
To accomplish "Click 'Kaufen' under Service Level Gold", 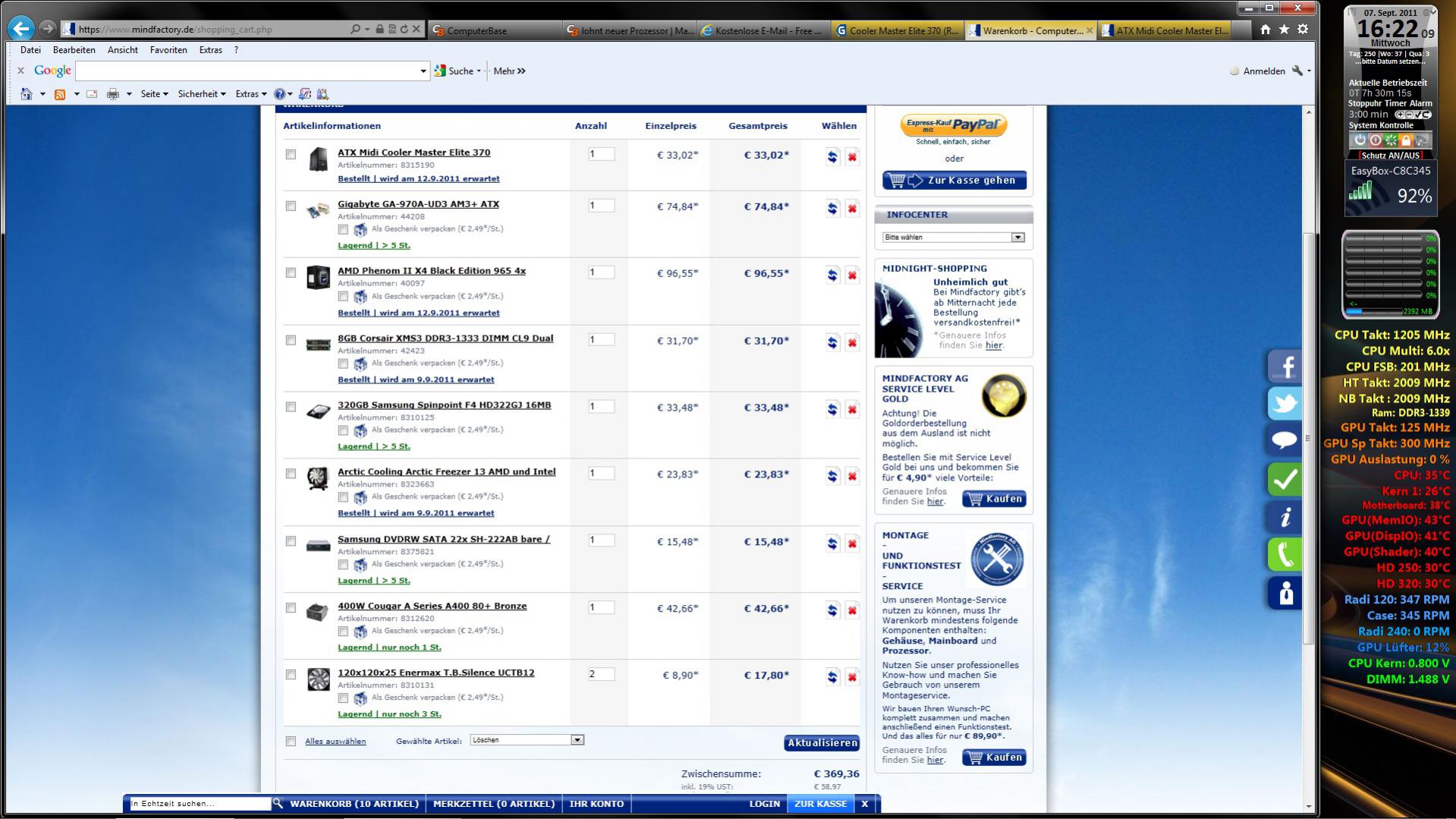I will pyautogui.click(x=994, y=499).
